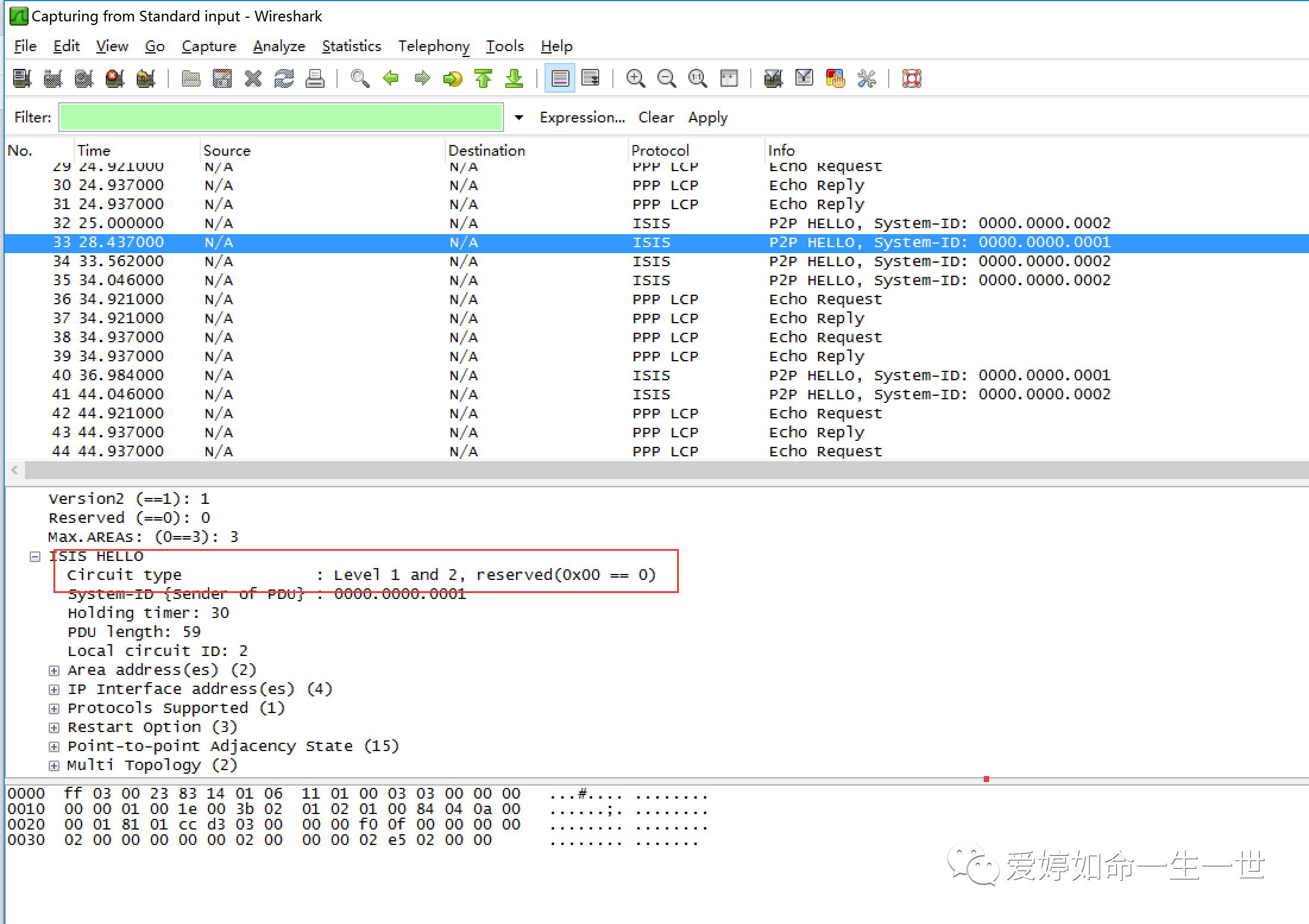Collapse the ISIS HELLO tree node
1309x924 pixels.
pos(35,557)
